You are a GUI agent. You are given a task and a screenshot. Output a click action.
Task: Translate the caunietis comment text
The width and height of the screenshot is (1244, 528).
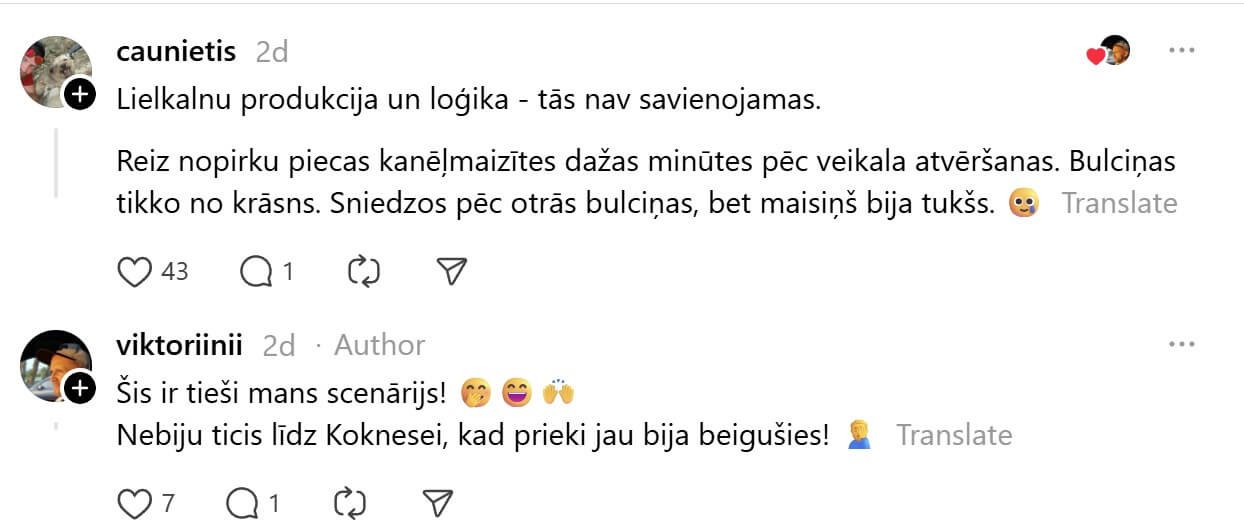(1119, 203)
